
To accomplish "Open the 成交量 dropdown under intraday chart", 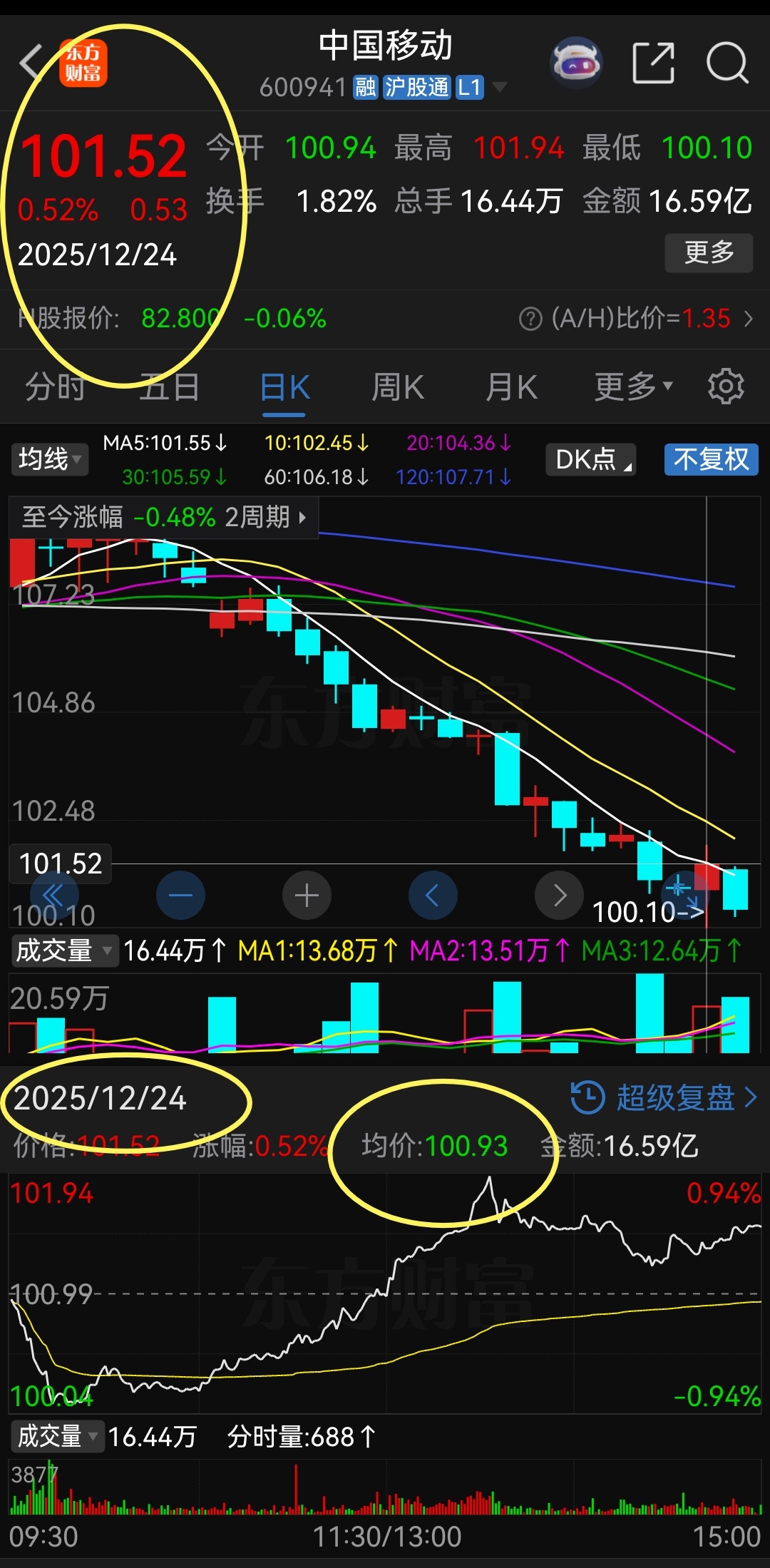I will 58,1436.
